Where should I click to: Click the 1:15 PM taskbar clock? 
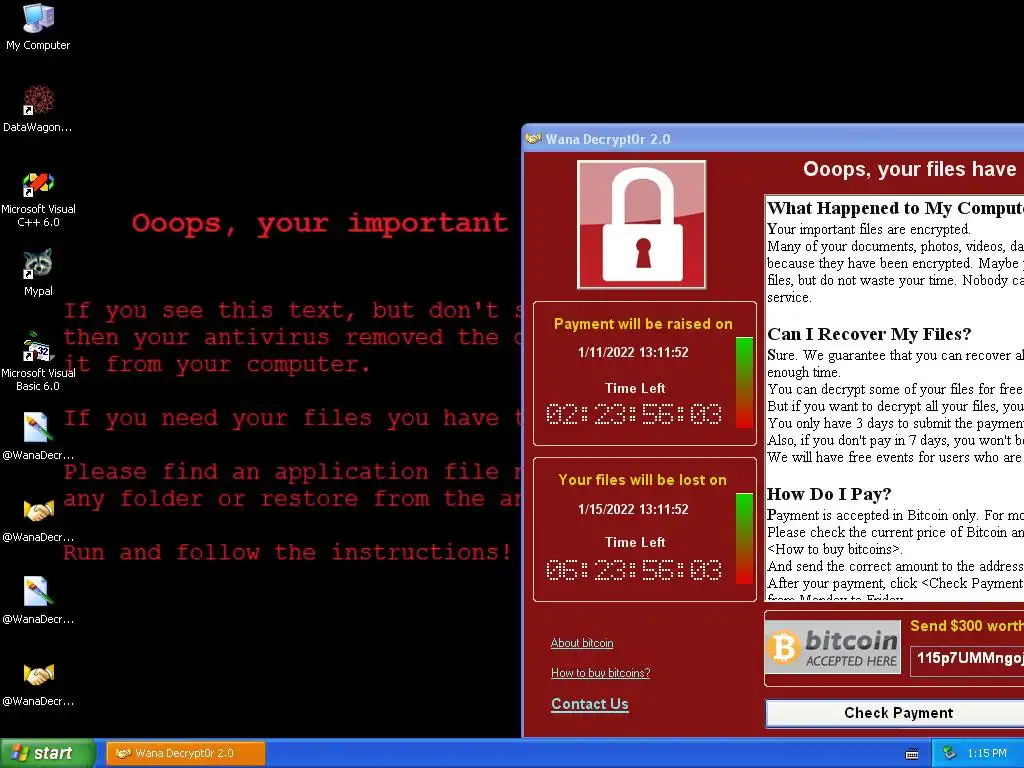coord(987,754)
